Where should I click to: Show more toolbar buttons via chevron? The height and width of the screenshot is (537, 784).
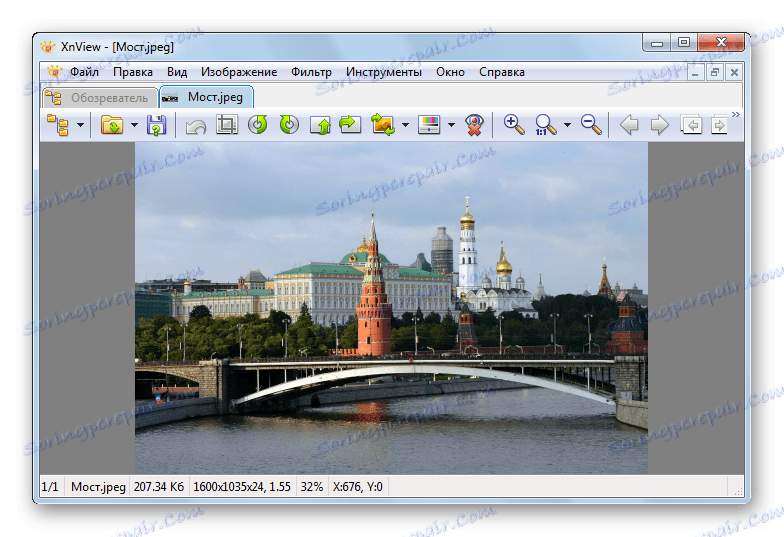[736, 114]
